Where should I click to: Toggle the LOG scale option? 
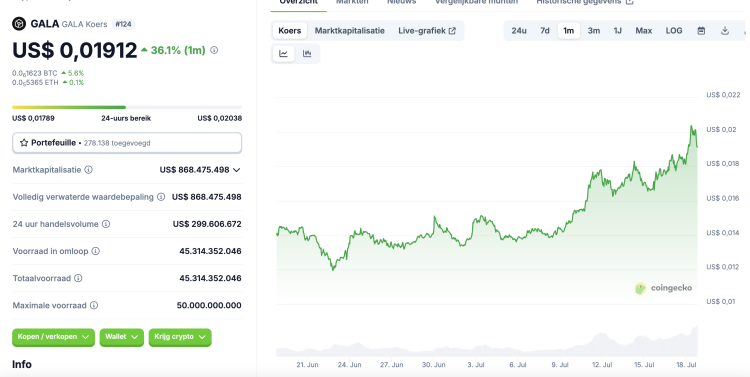[674, 31]
